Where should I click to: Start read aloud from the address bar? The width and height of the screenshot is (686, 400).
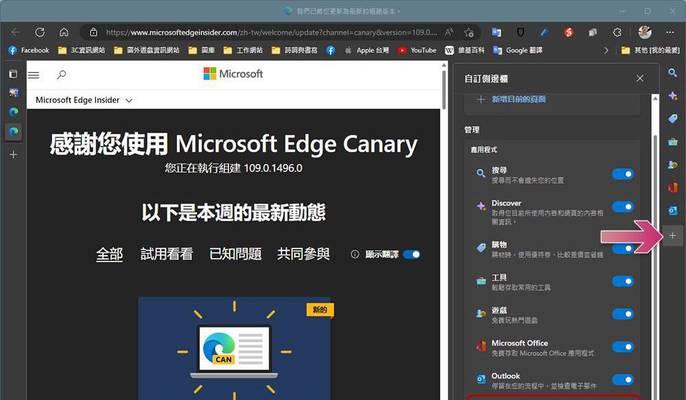click(449, 32)
